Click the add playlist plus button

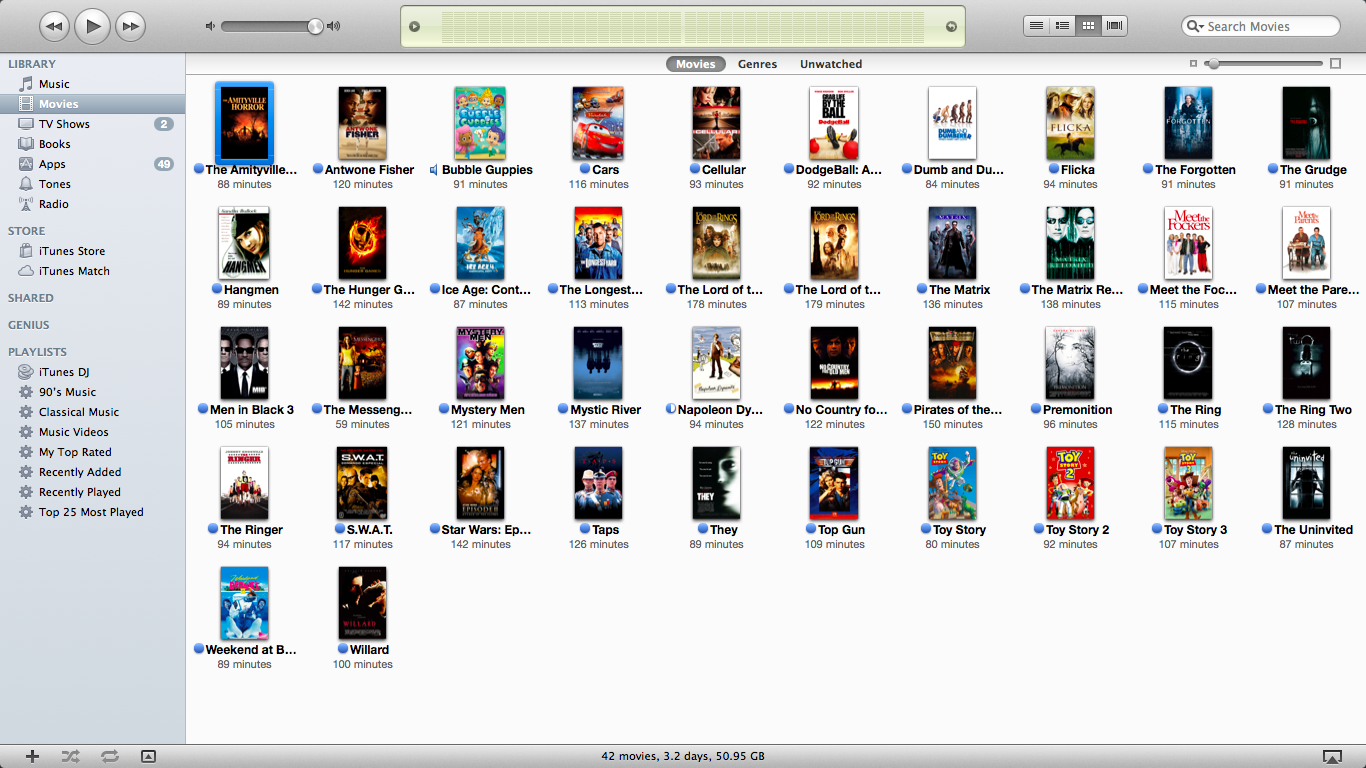[x=32, y=756]
